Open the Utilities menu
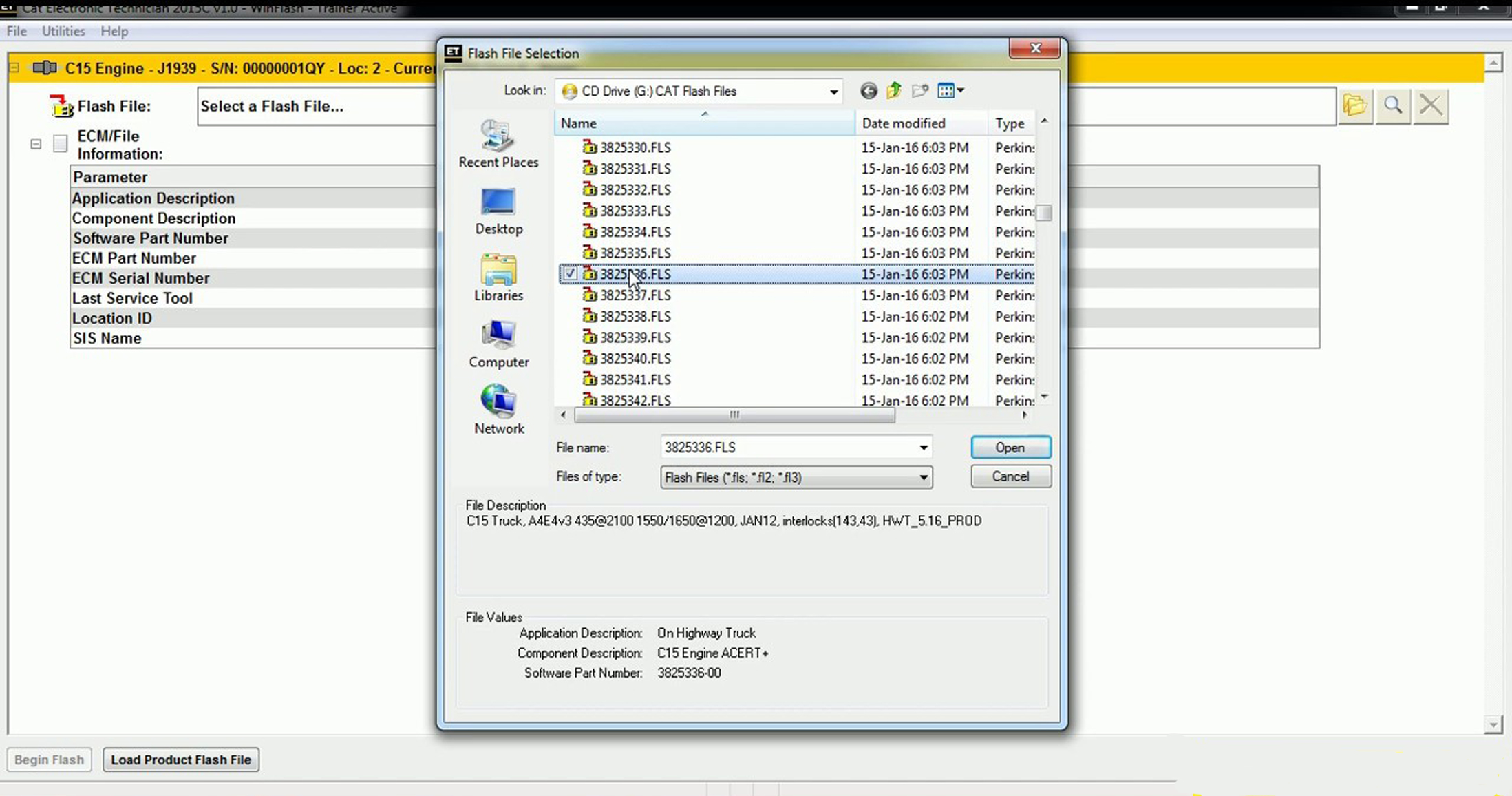Screen dimensions: 1512x796 [x=63, y=31]
